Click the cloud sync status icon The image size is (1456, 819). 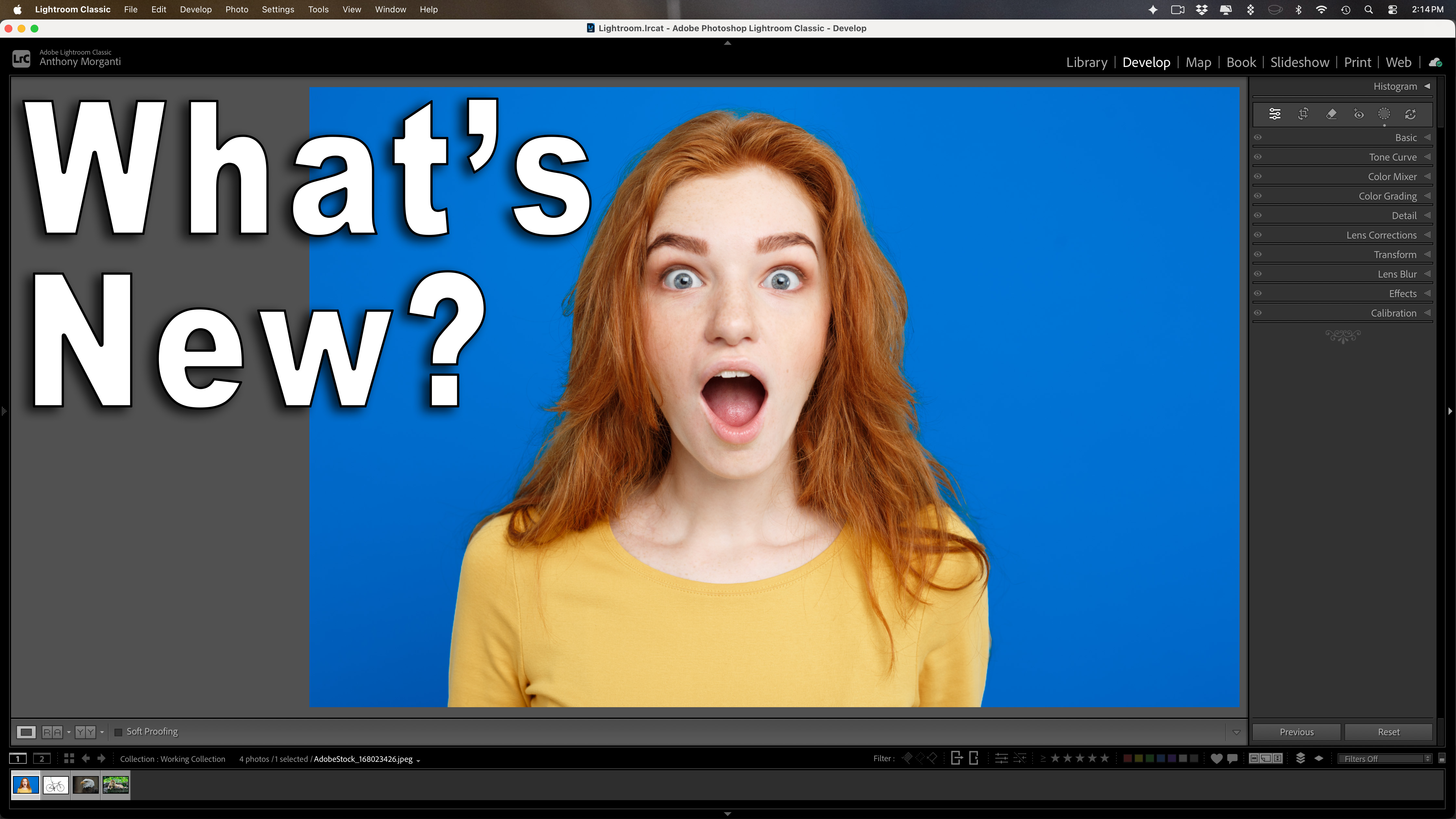1435,62
